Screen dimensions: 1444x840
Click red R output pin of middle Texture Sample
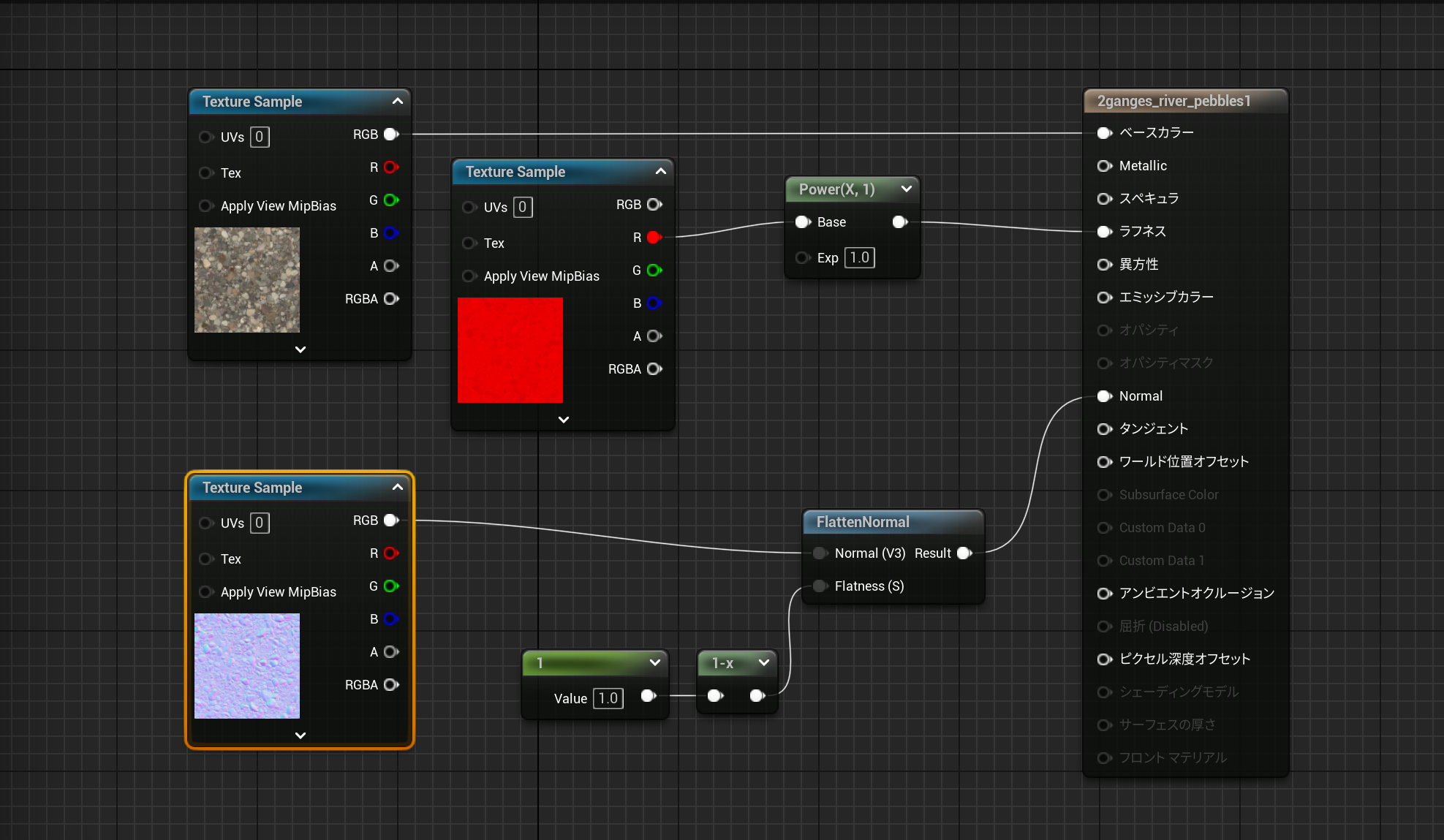pyautogui.click(x=654, y=238)
